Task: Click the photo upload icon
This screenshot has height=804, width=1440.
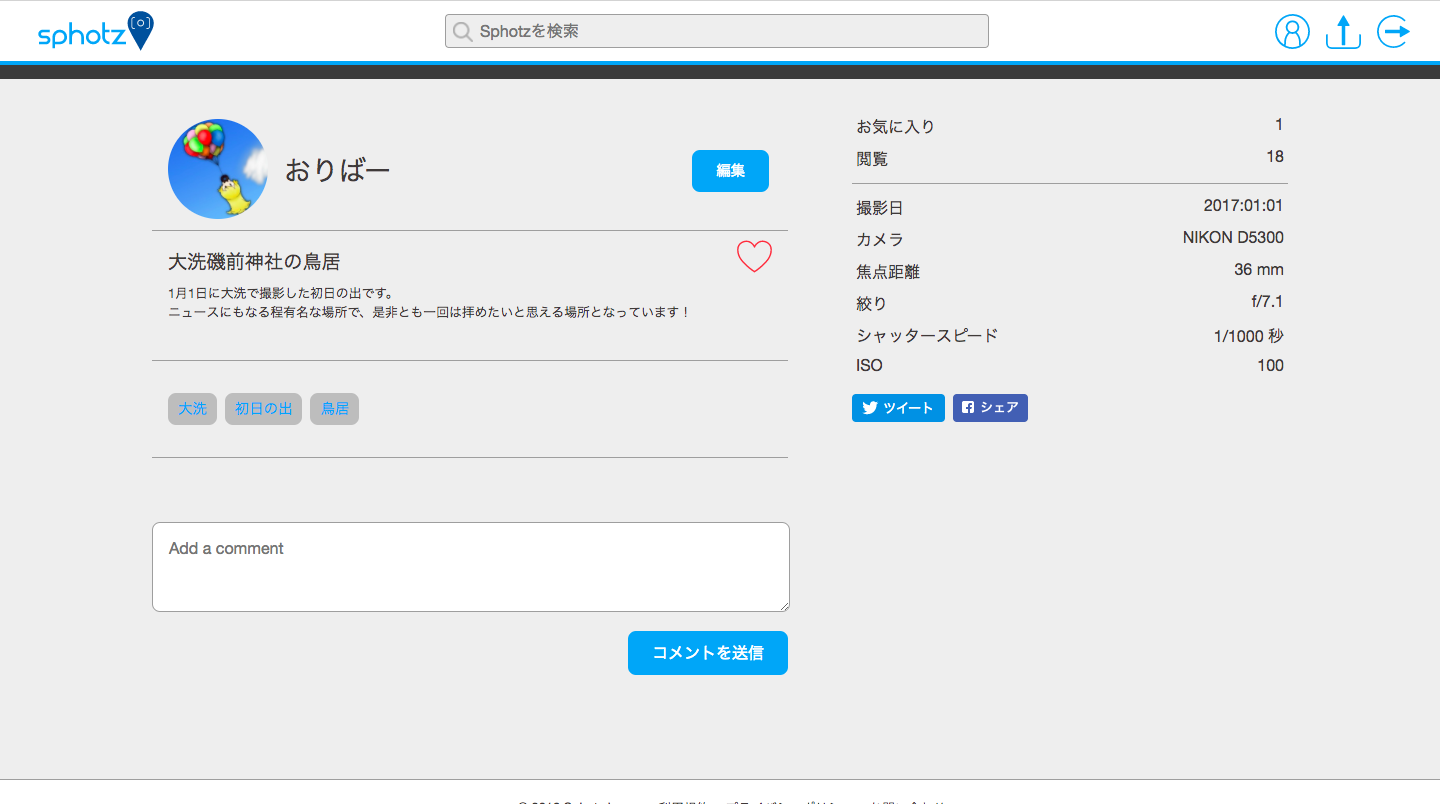Action: pos(1342,31)
